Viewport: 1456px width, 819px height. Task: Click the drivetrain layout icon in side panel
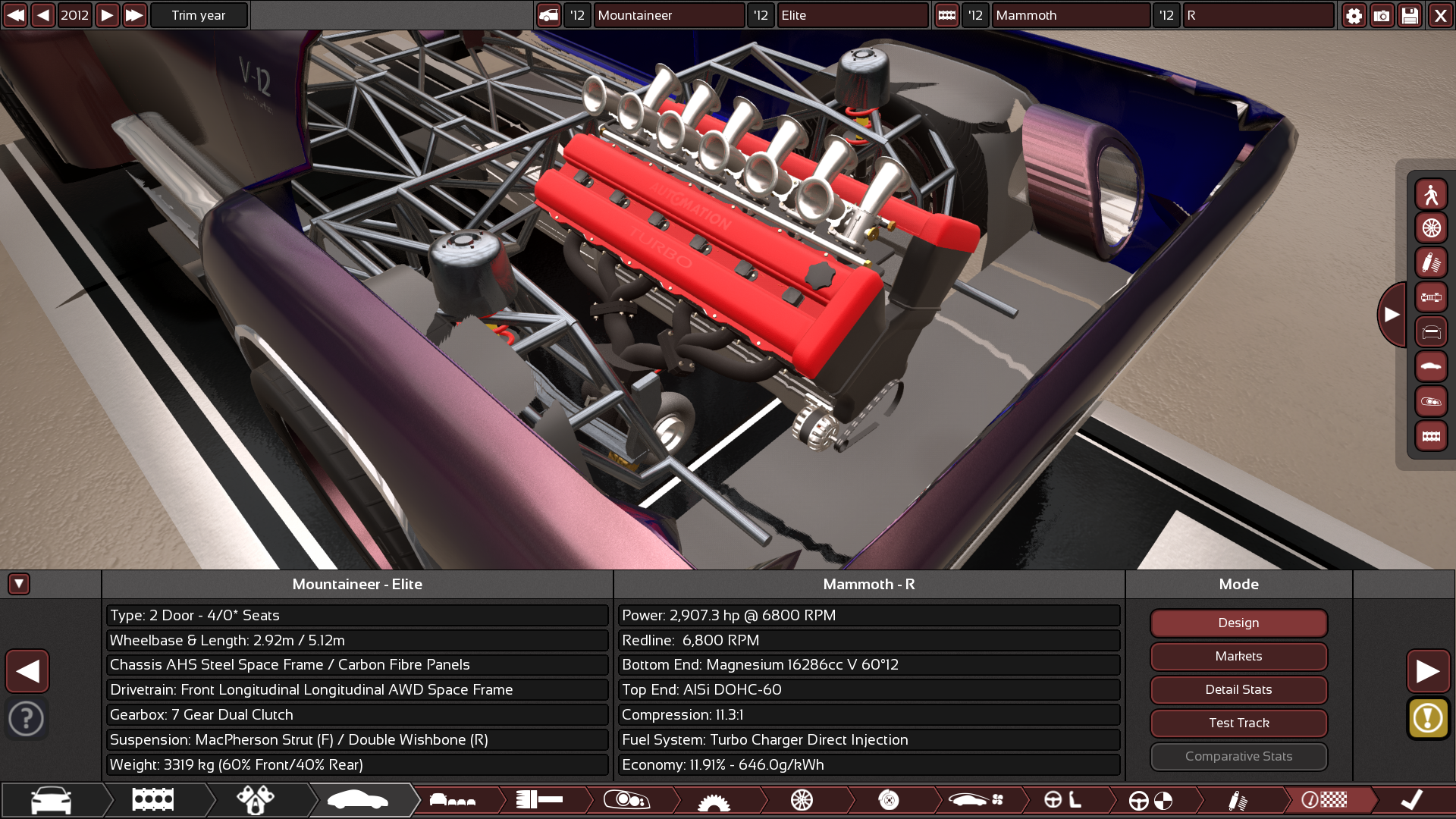pos(1431,297)
